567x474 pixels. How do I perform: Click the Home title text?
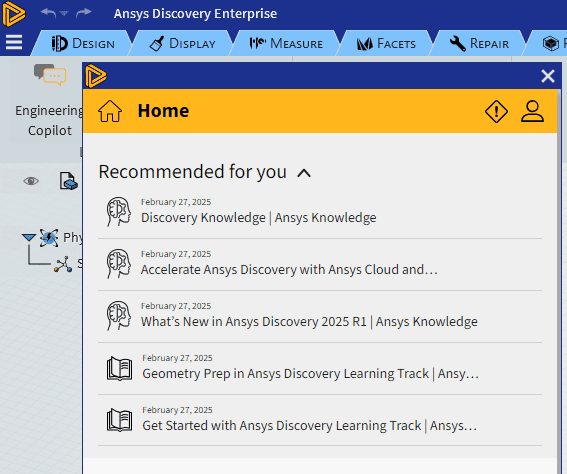(x=163, y=111)
